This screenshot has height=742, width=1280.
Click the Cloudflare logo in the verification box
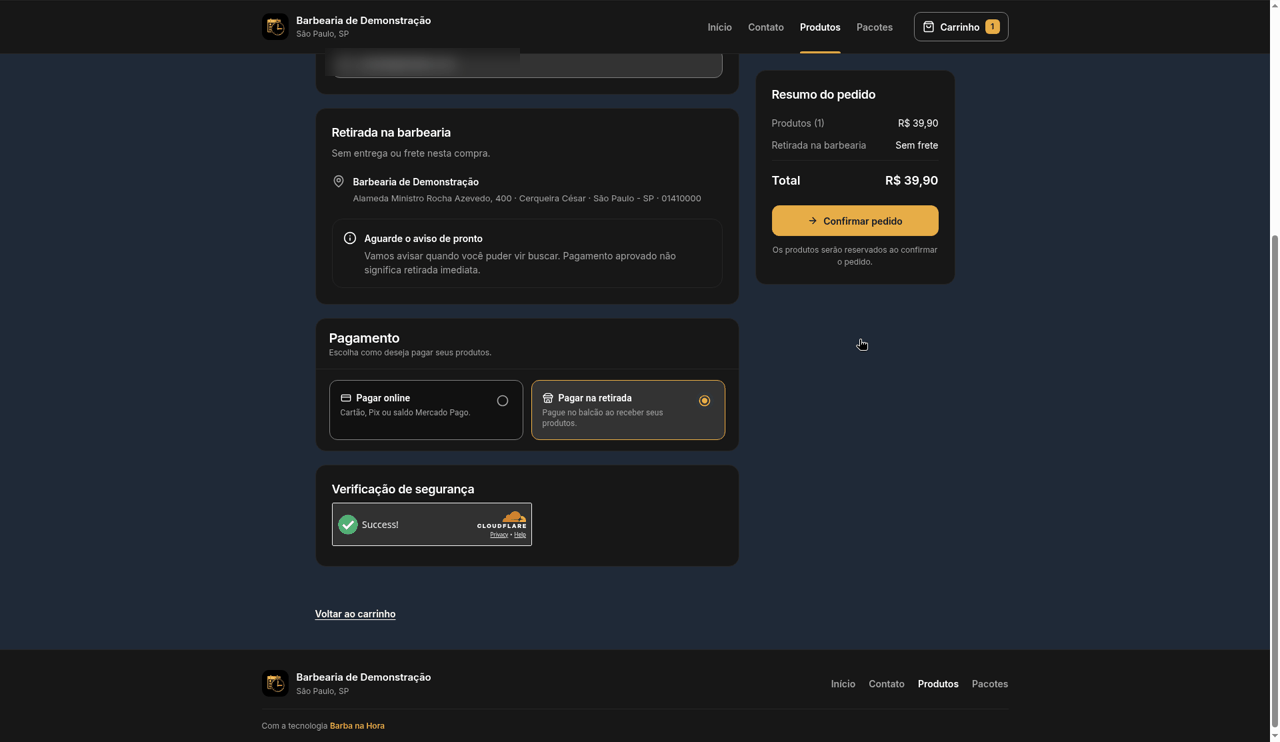point(502,519)
